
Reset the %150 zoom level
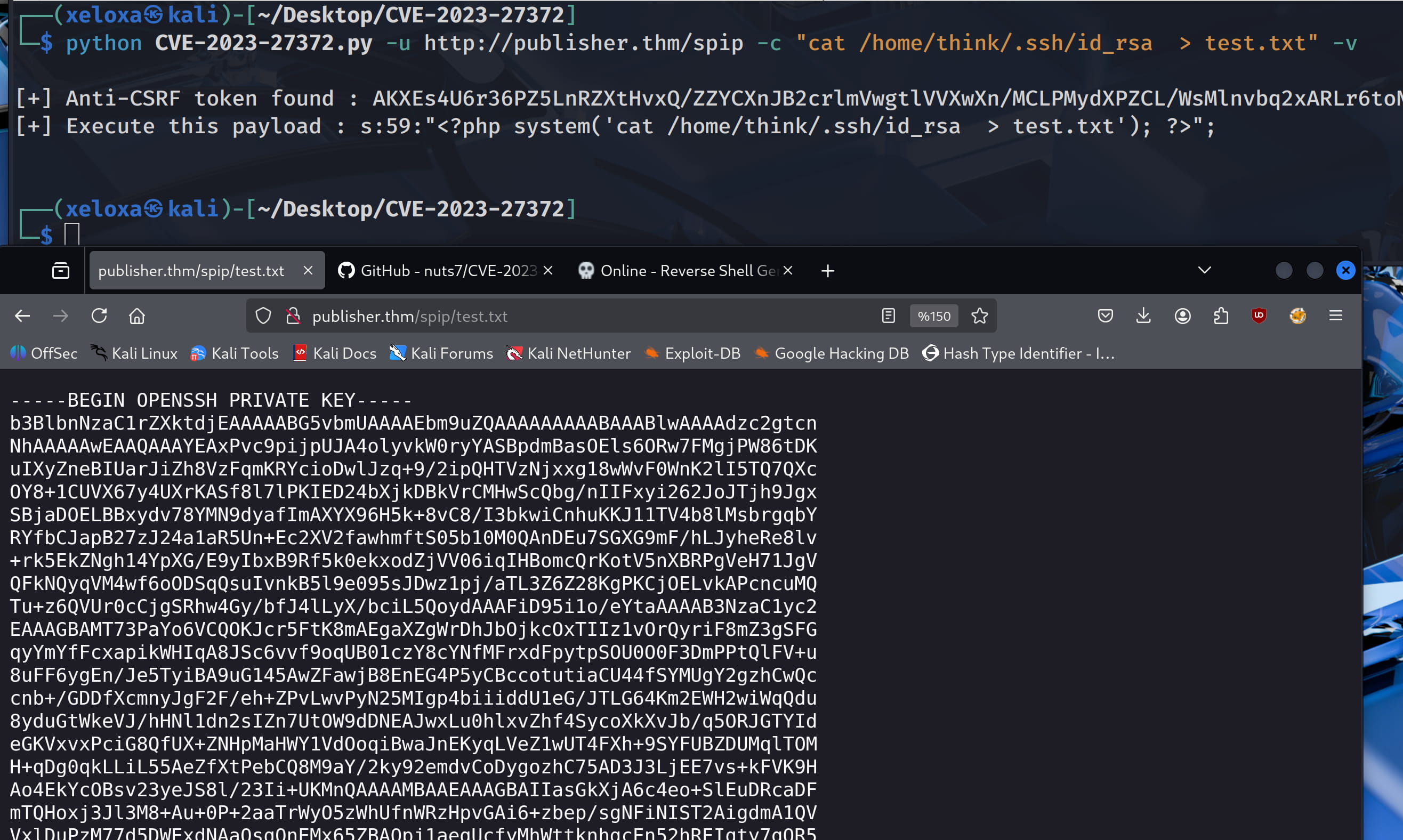click(x=934, y=316)
